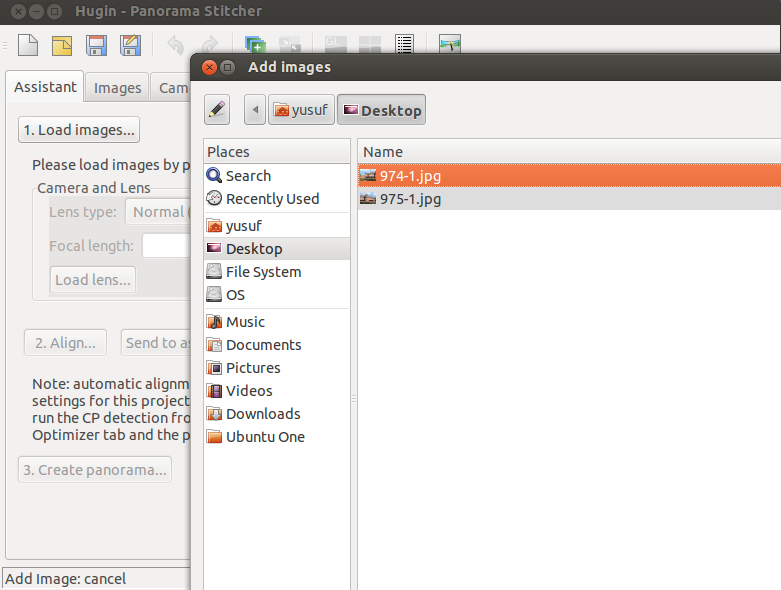Image resolution: width=781 pixels, height=590 pixels.
Task: Click Save As floppy with pencil icon
Action: pyautogui.click(x=130, y=45)
